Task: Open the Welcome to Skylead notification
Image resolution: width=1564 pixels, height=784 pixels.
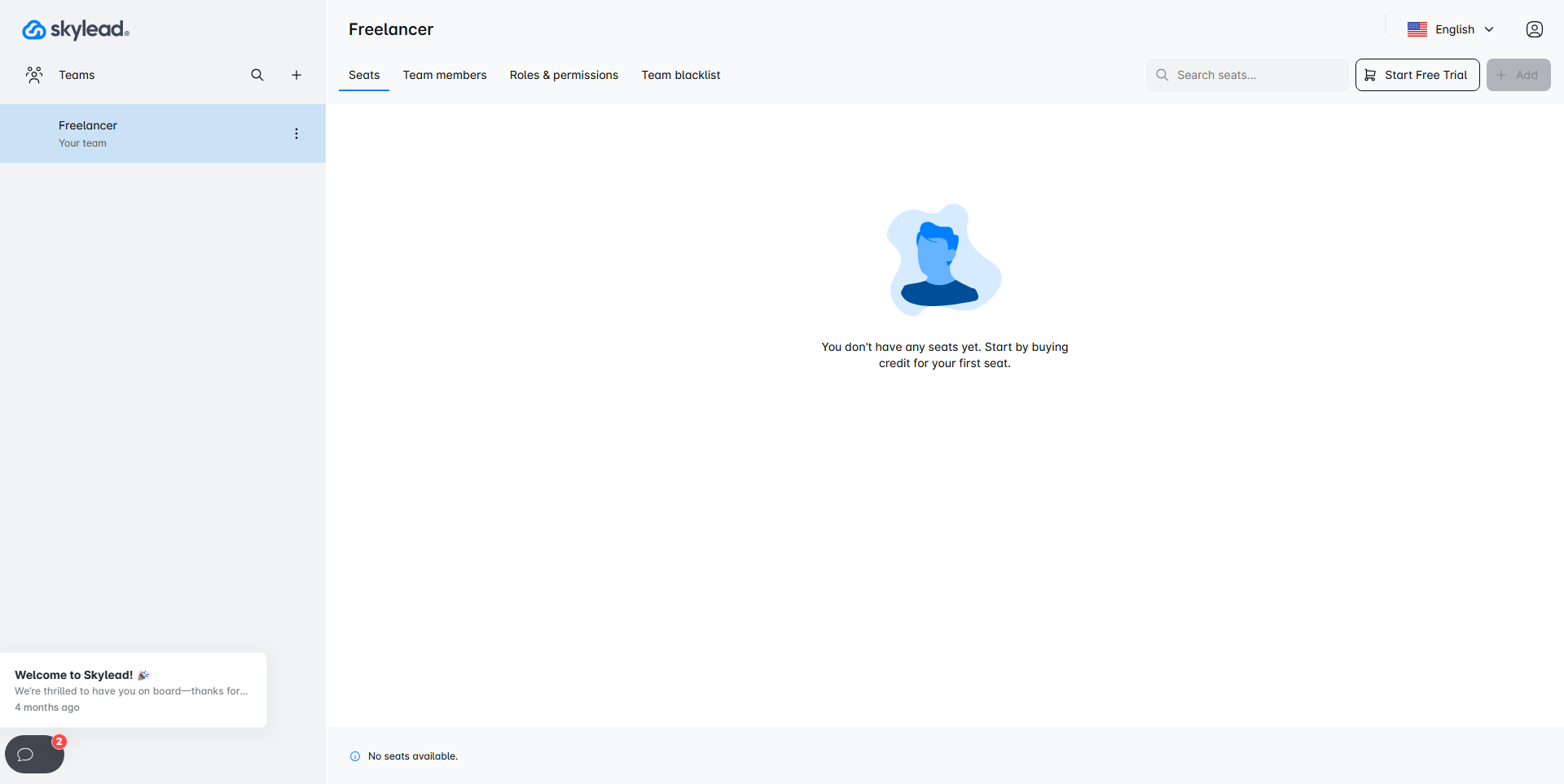Action: (133, 690)
